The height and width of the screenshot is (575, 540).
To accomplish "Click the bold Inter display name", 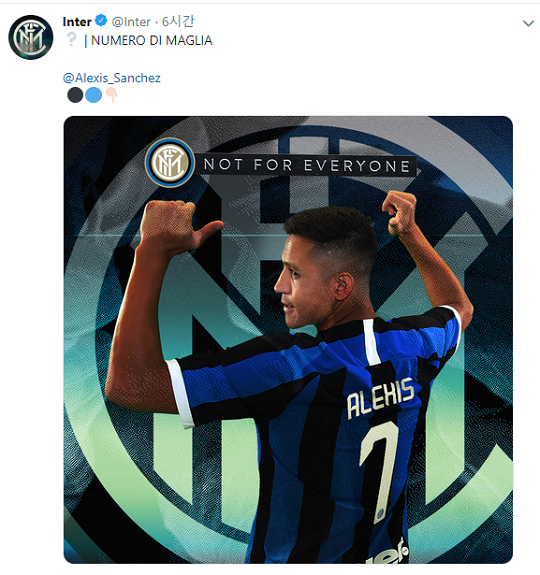I will click(x=77, y=22).
